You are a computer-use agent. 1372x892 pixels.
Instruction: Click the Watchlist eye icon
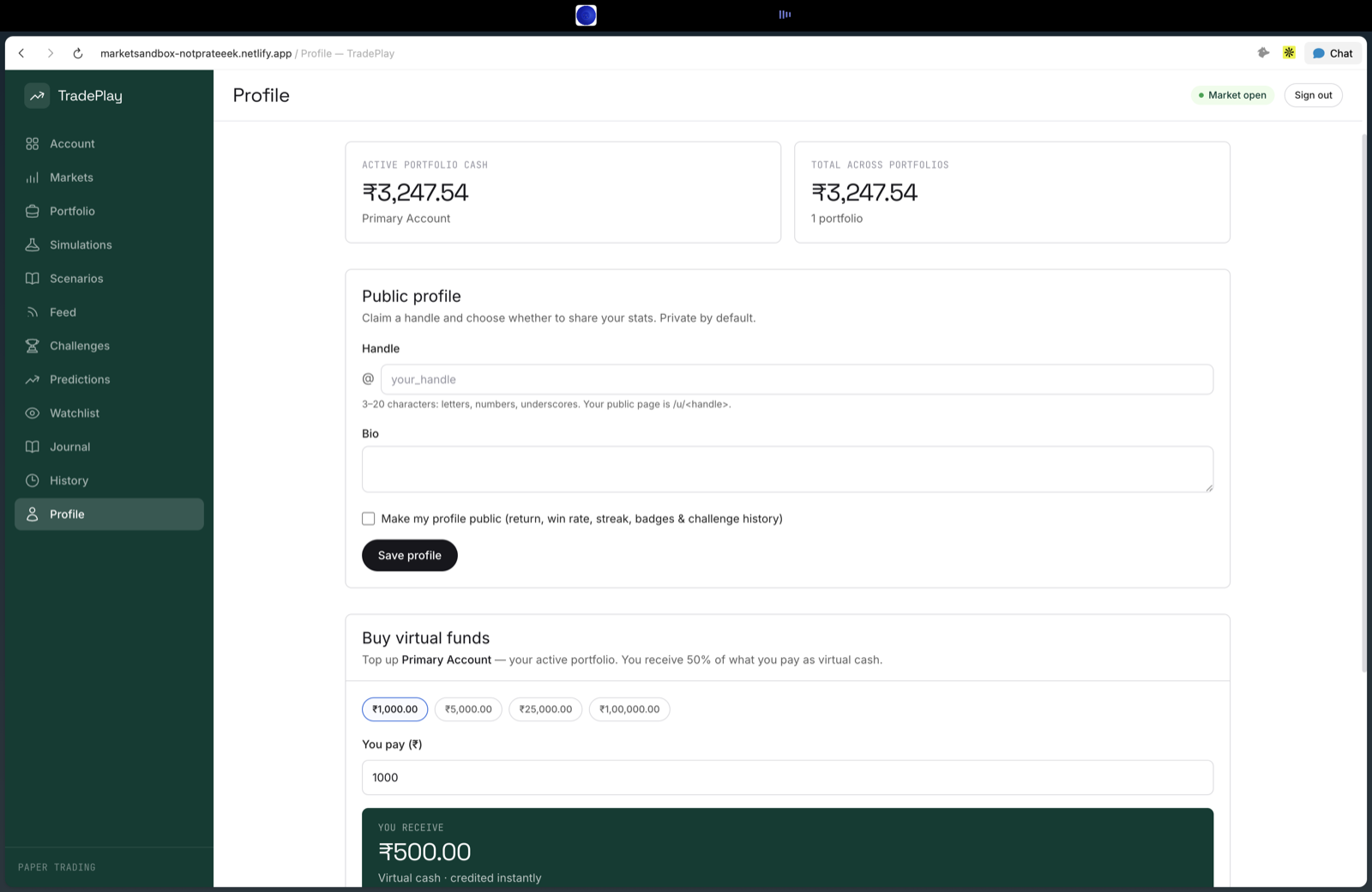(x=33, y=413)
